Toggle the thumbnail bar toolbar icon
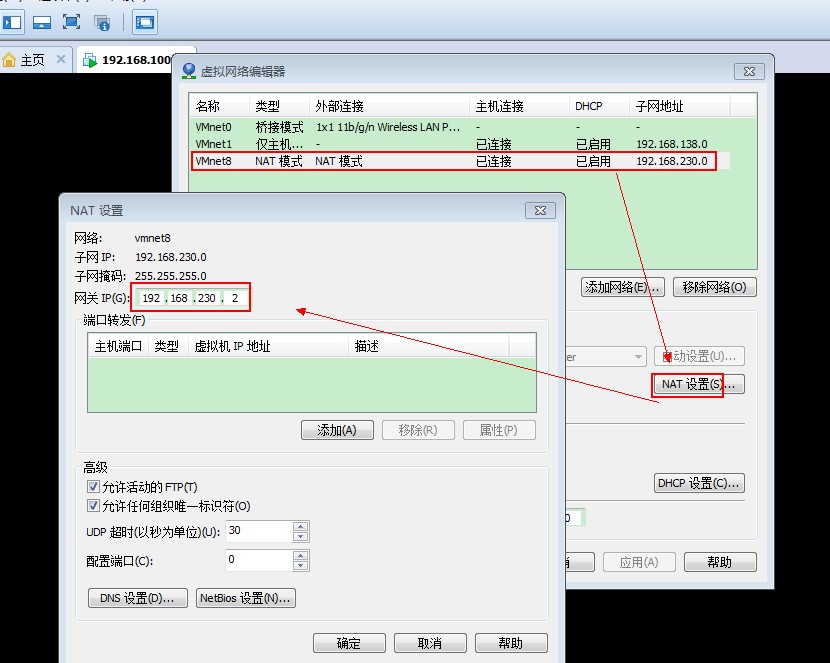The image size is (830, 663). (41, 22)
